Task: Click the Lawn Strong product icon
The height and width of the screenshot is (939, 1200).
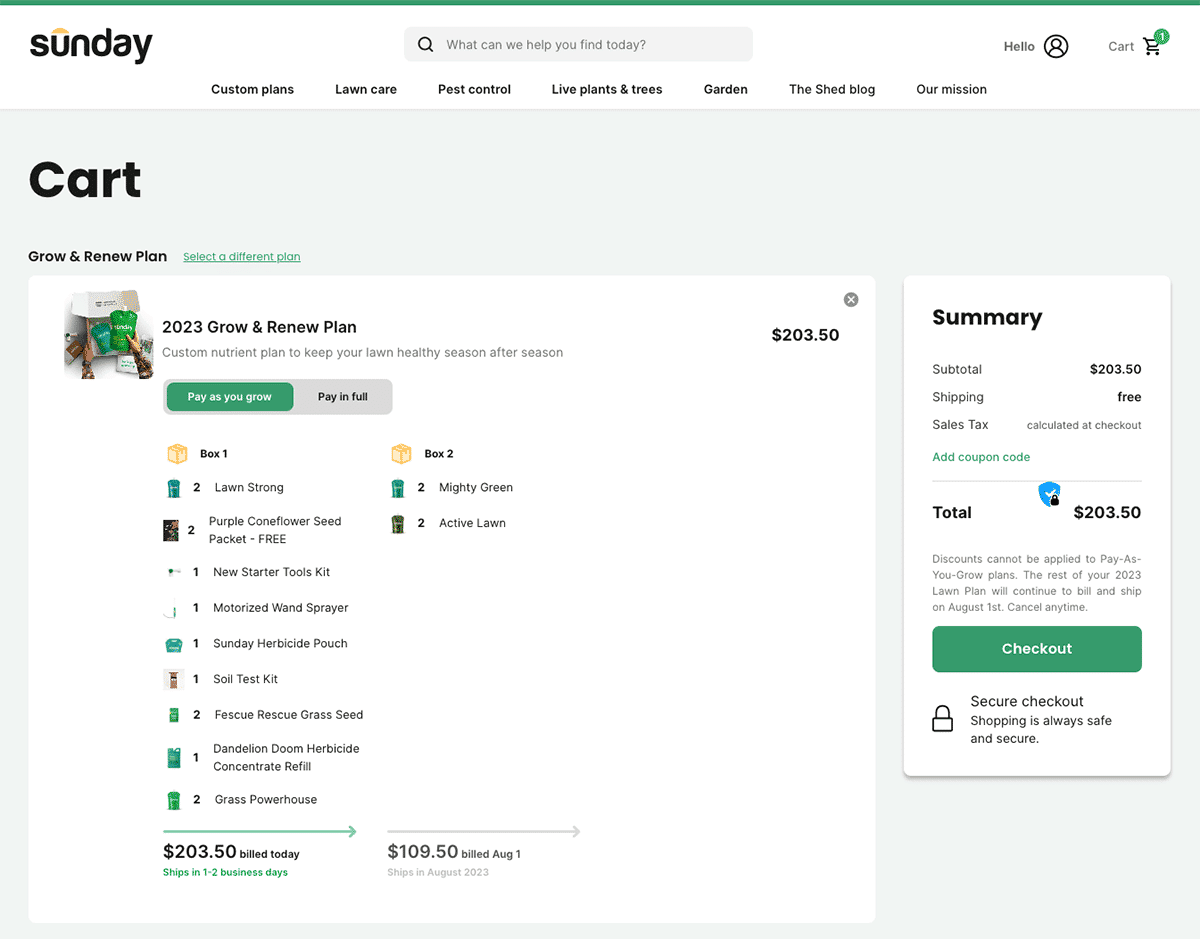Action: (173, 488)
